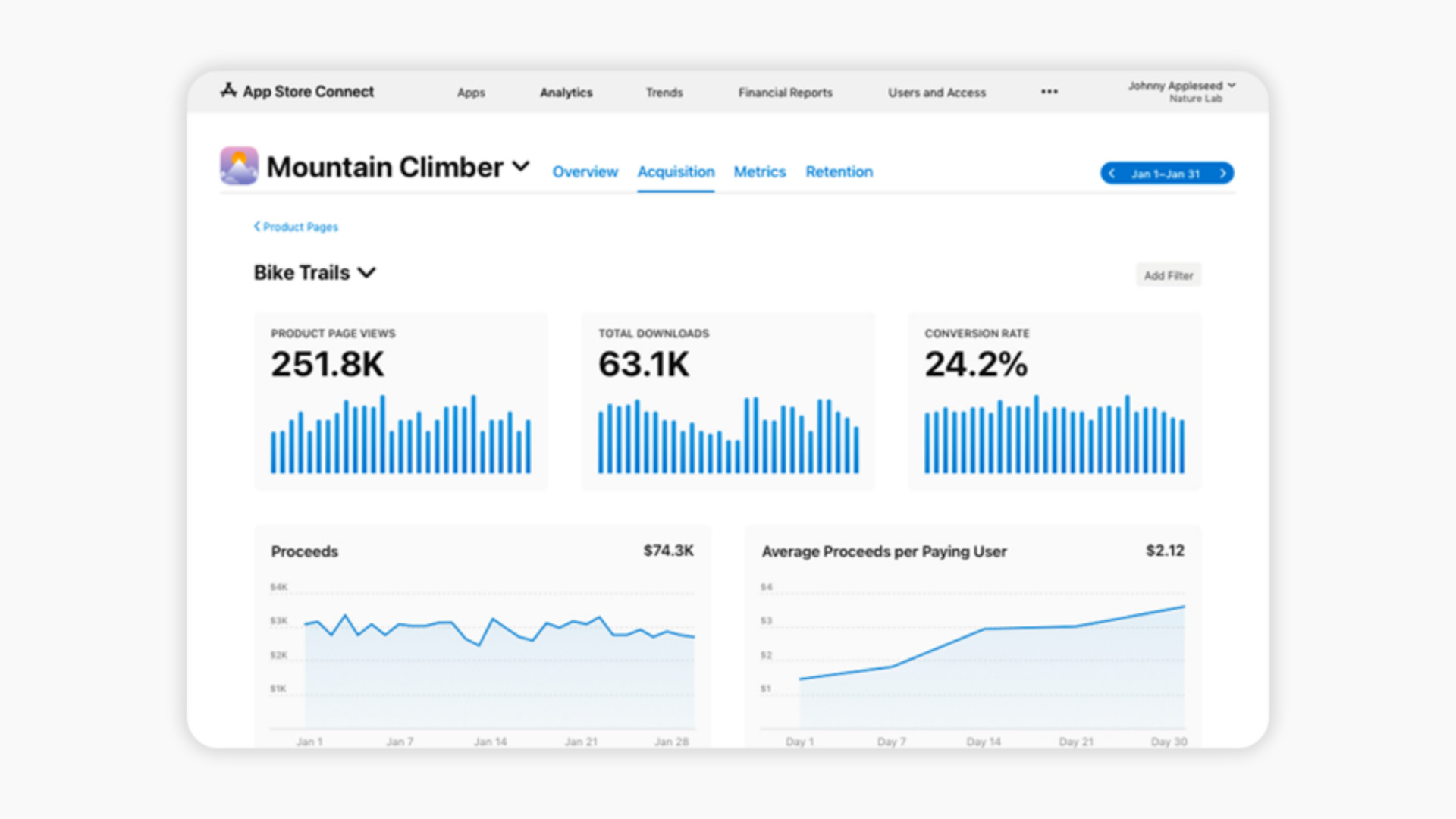Screen dimensions: 1456x819
Task: Click the App Store Connect title
Action: [x=308, y=91]
